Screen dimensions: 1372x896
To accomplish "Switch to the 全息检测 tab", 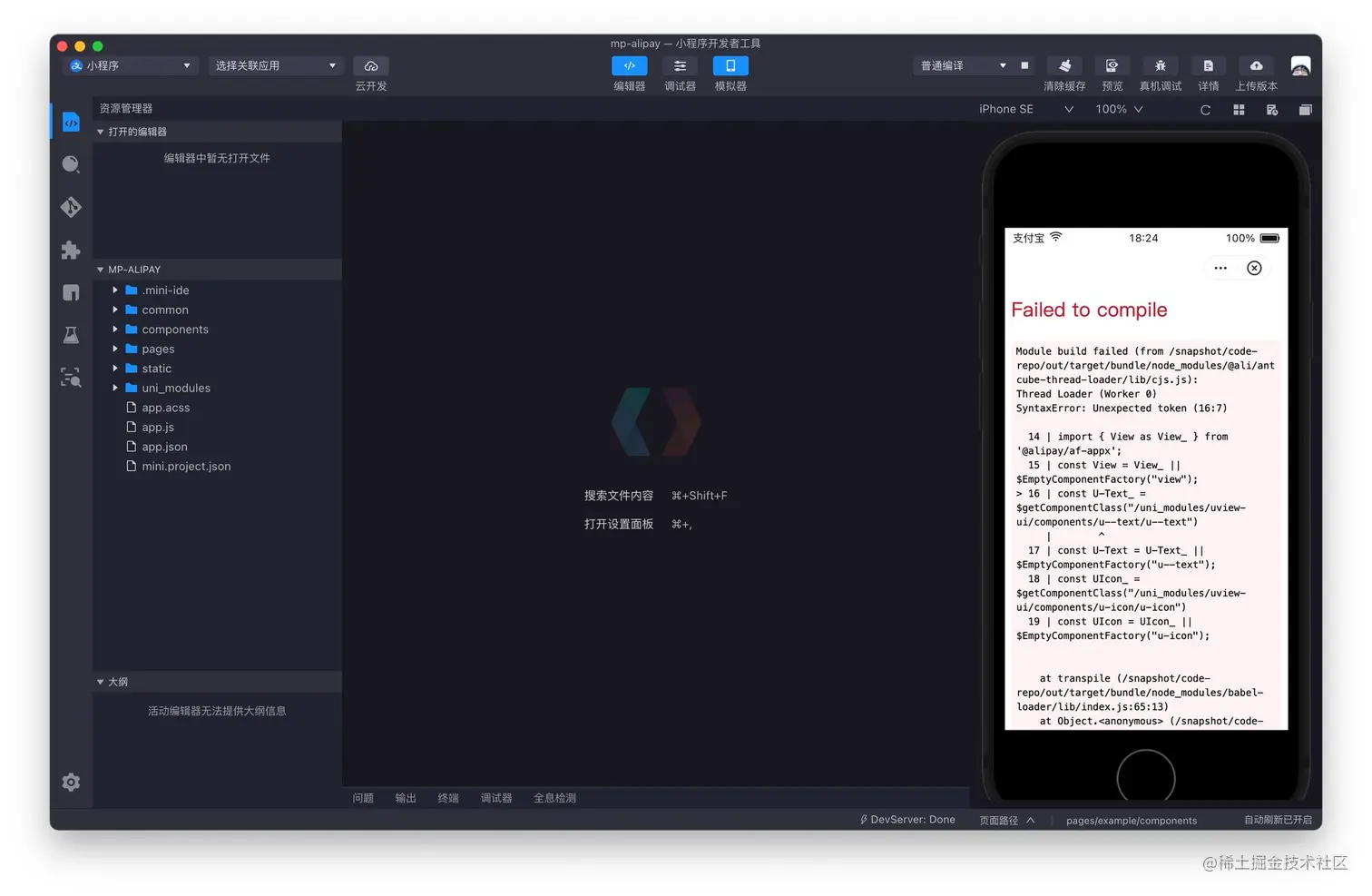I will [554, 798].
